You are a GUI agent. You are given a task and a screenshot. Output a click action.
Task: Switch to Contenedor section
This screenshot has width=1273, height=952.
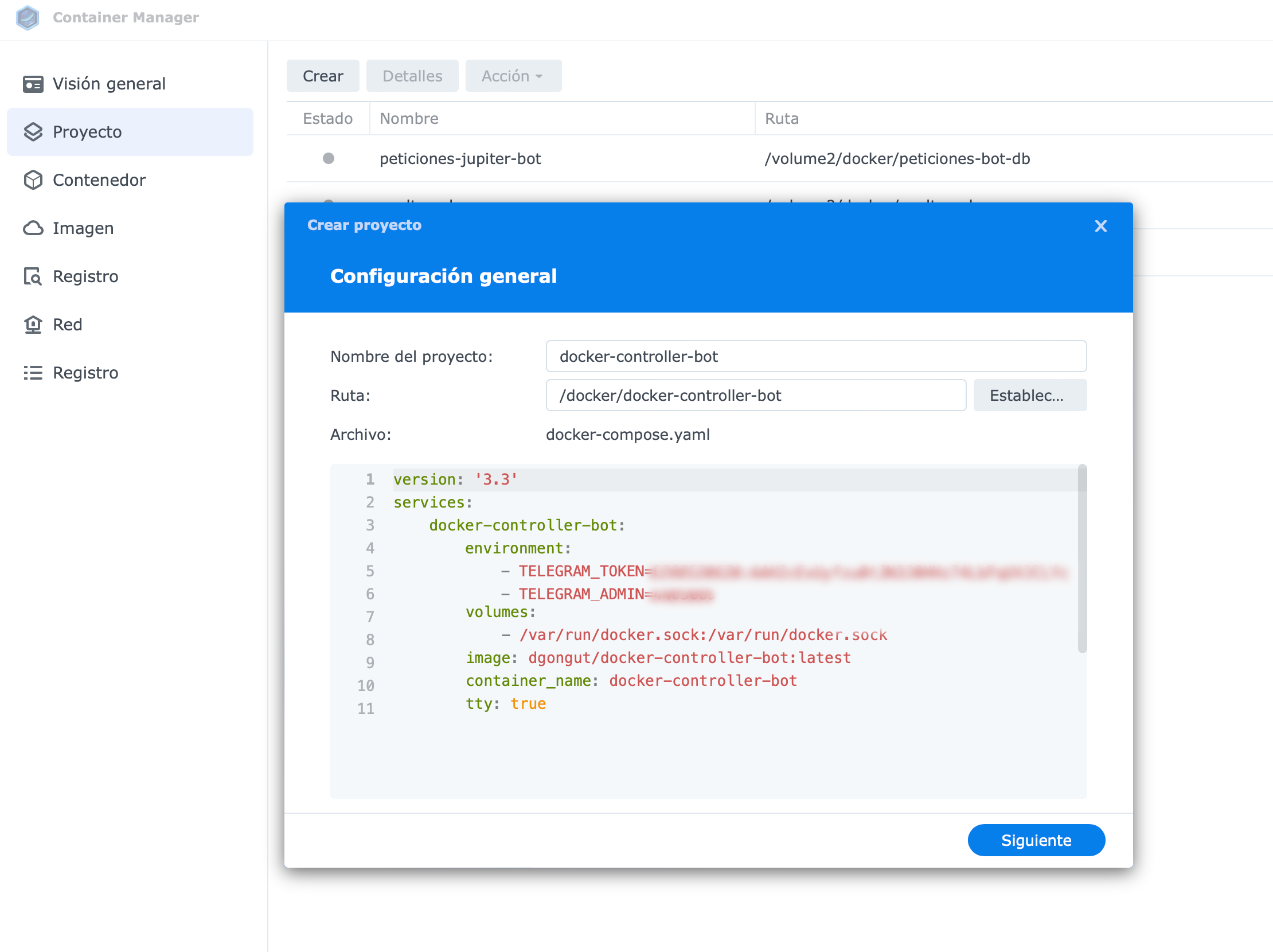(130, 180)
